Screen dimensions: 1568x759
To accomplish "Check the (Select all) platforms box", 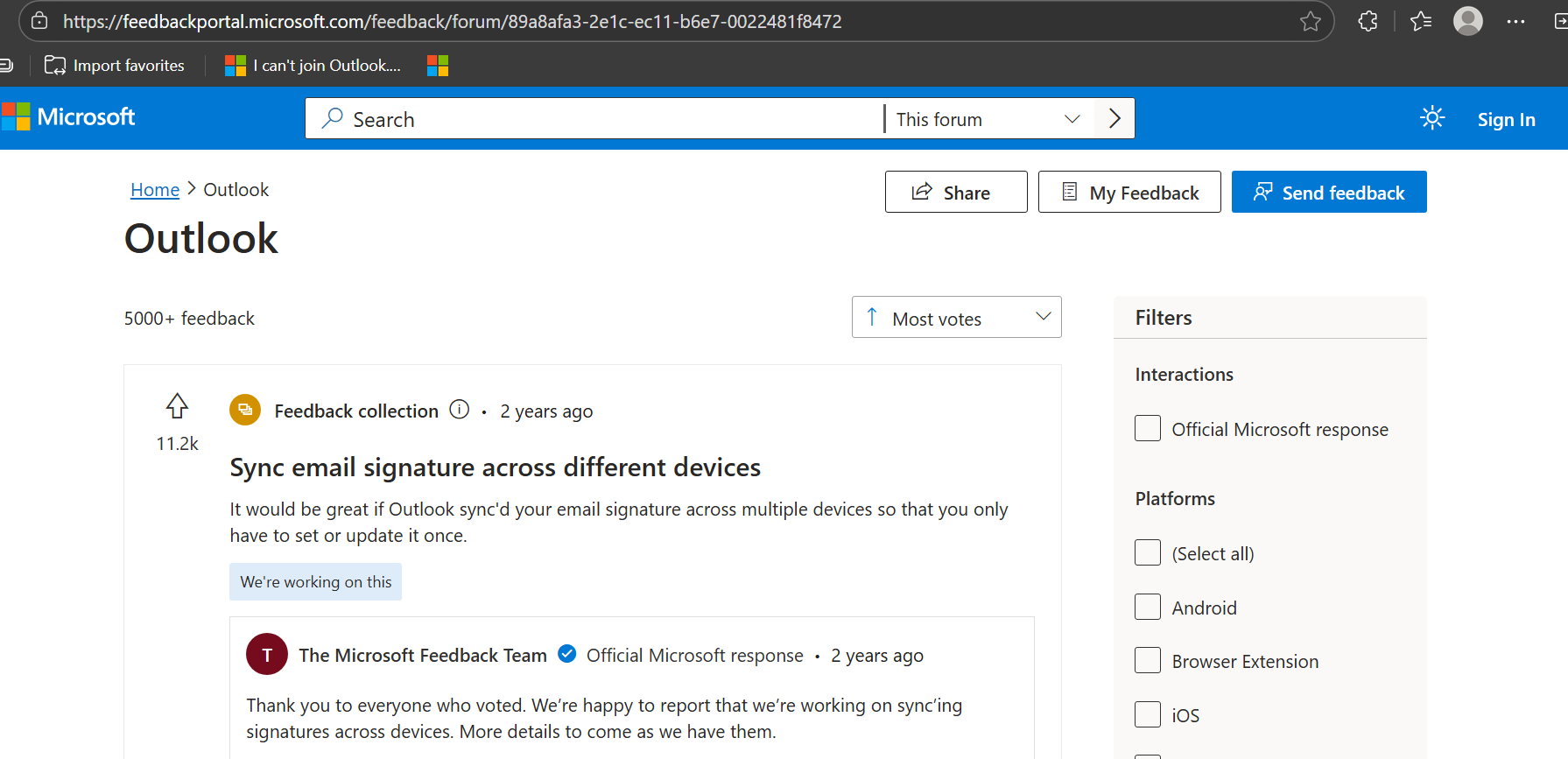I will 1148,552.
